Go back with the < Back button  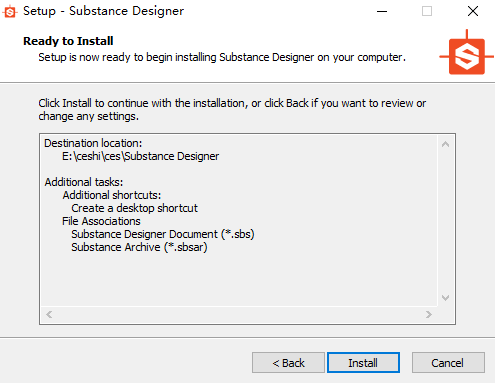coord(288,362)
